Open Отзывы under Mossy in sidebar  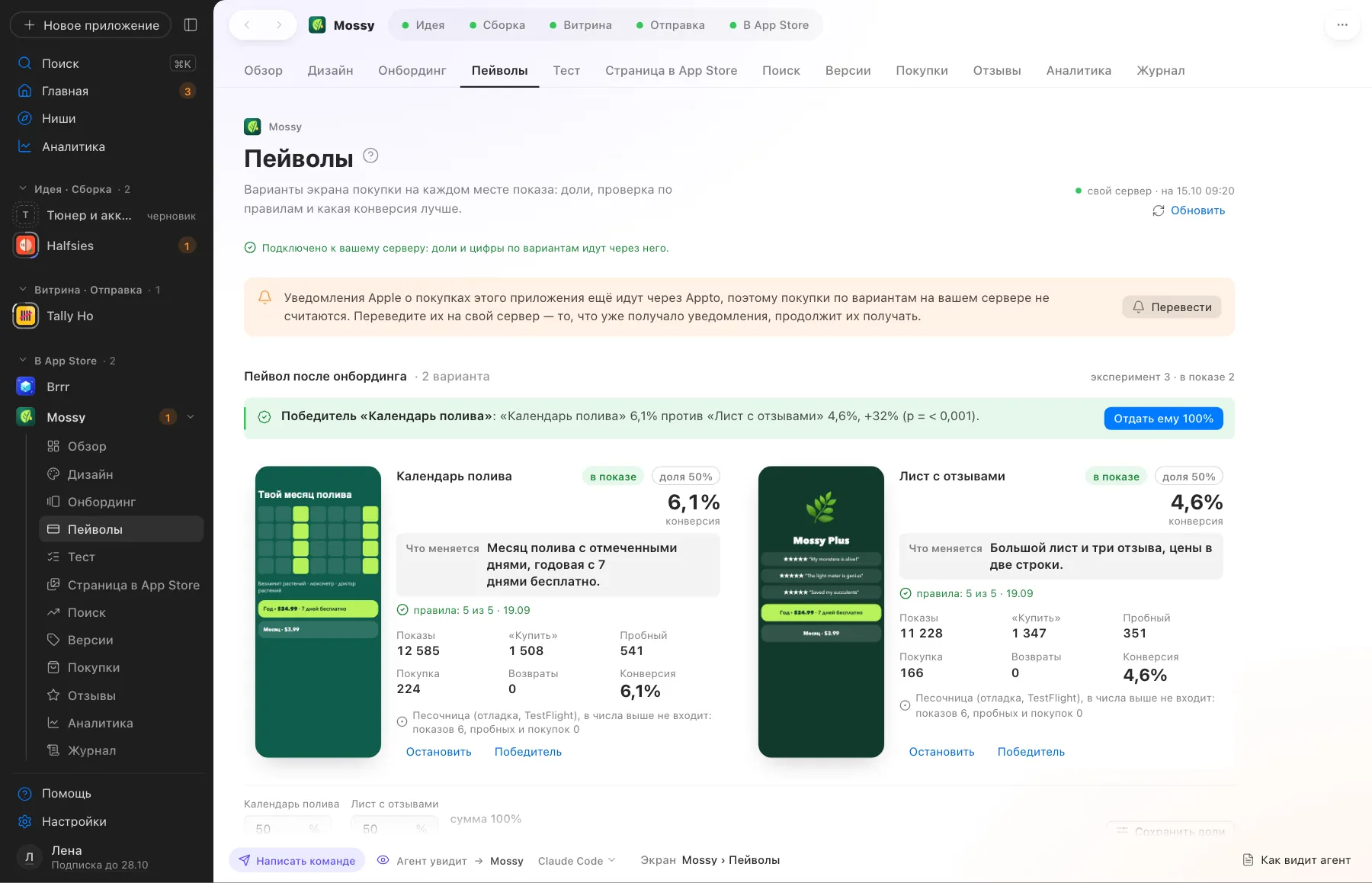point(121,695)
